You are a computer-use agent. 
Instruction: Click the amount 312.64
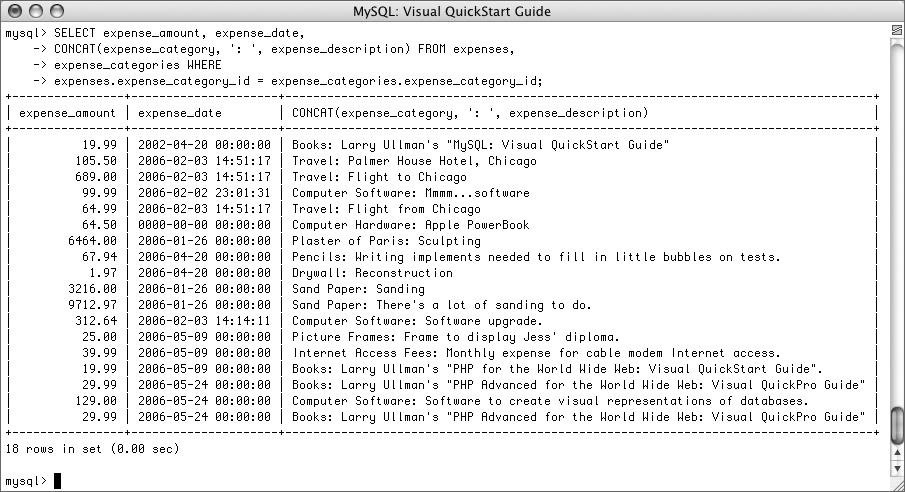[x=96, y=320]
